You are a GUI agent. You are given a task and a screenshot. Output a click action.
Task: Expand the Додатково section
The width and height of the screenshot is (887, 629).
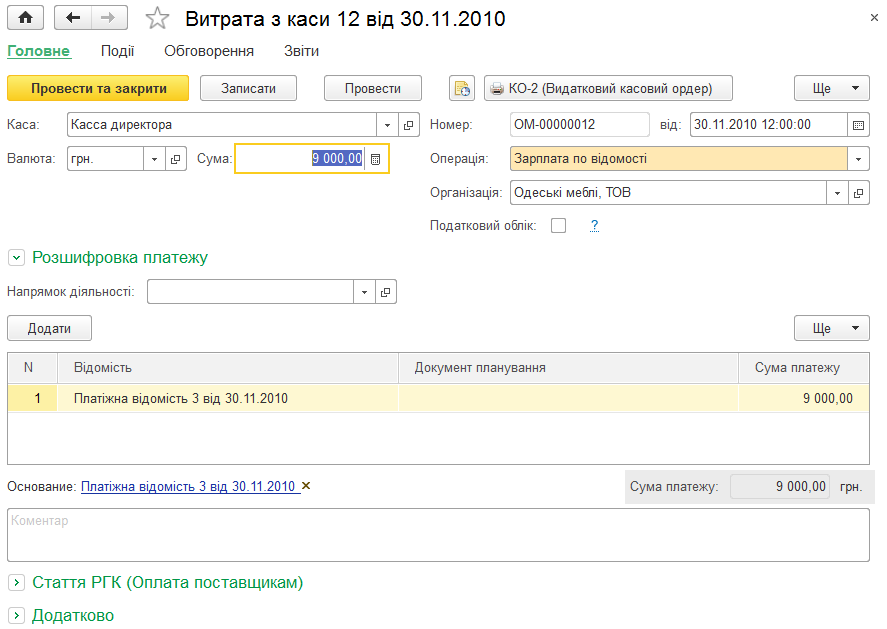coord(16,615)
